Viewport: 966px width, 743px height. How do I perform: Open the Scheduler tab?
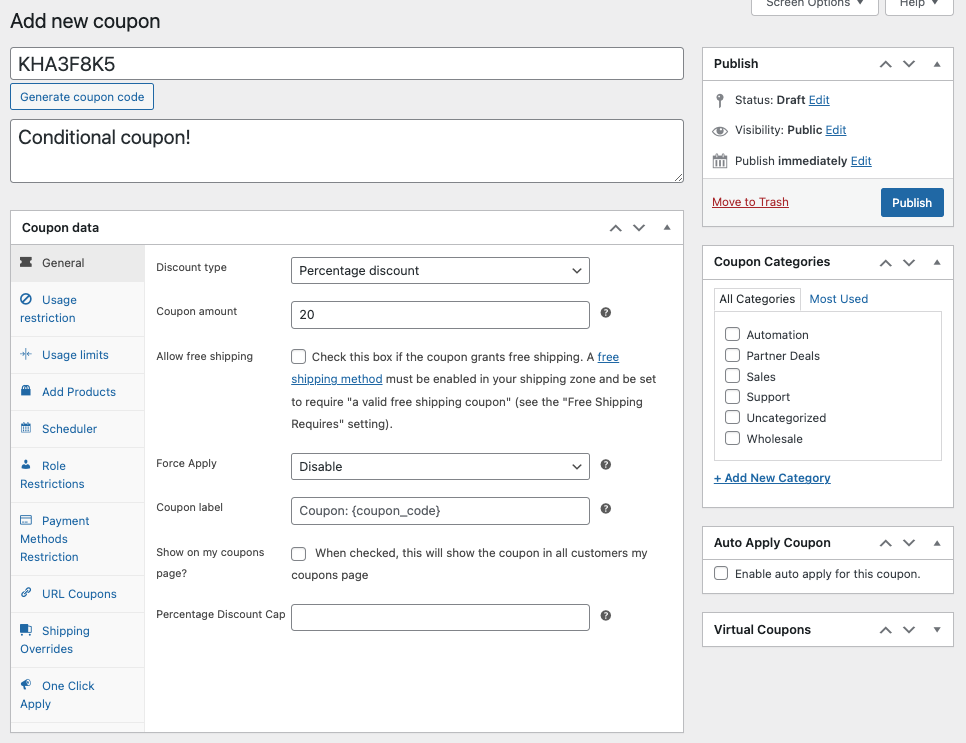click(x=78, y=429)
